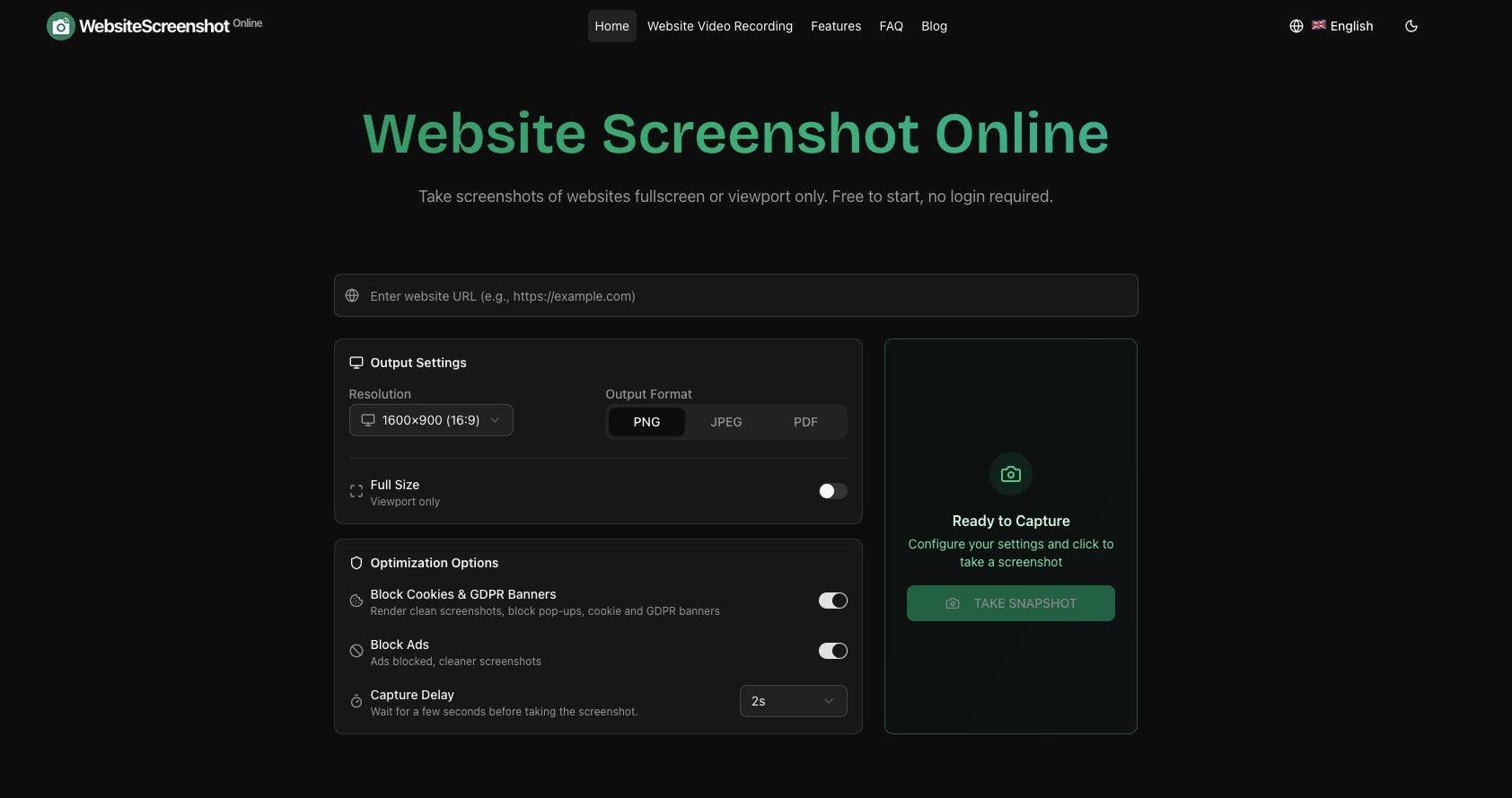Expand the Capture Delay 2s dropdown
The height and width of the screenshot is (798, 1512).
click(793, 701)
